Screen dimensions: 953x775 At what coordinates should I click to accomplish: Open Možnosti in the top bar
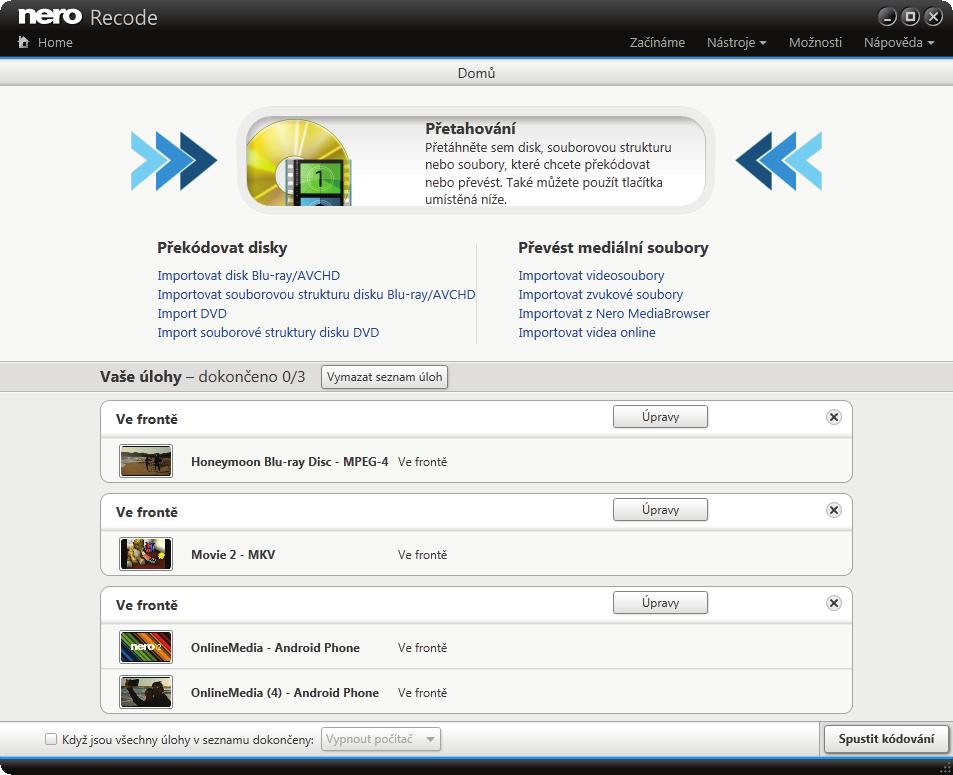point(815,43)
